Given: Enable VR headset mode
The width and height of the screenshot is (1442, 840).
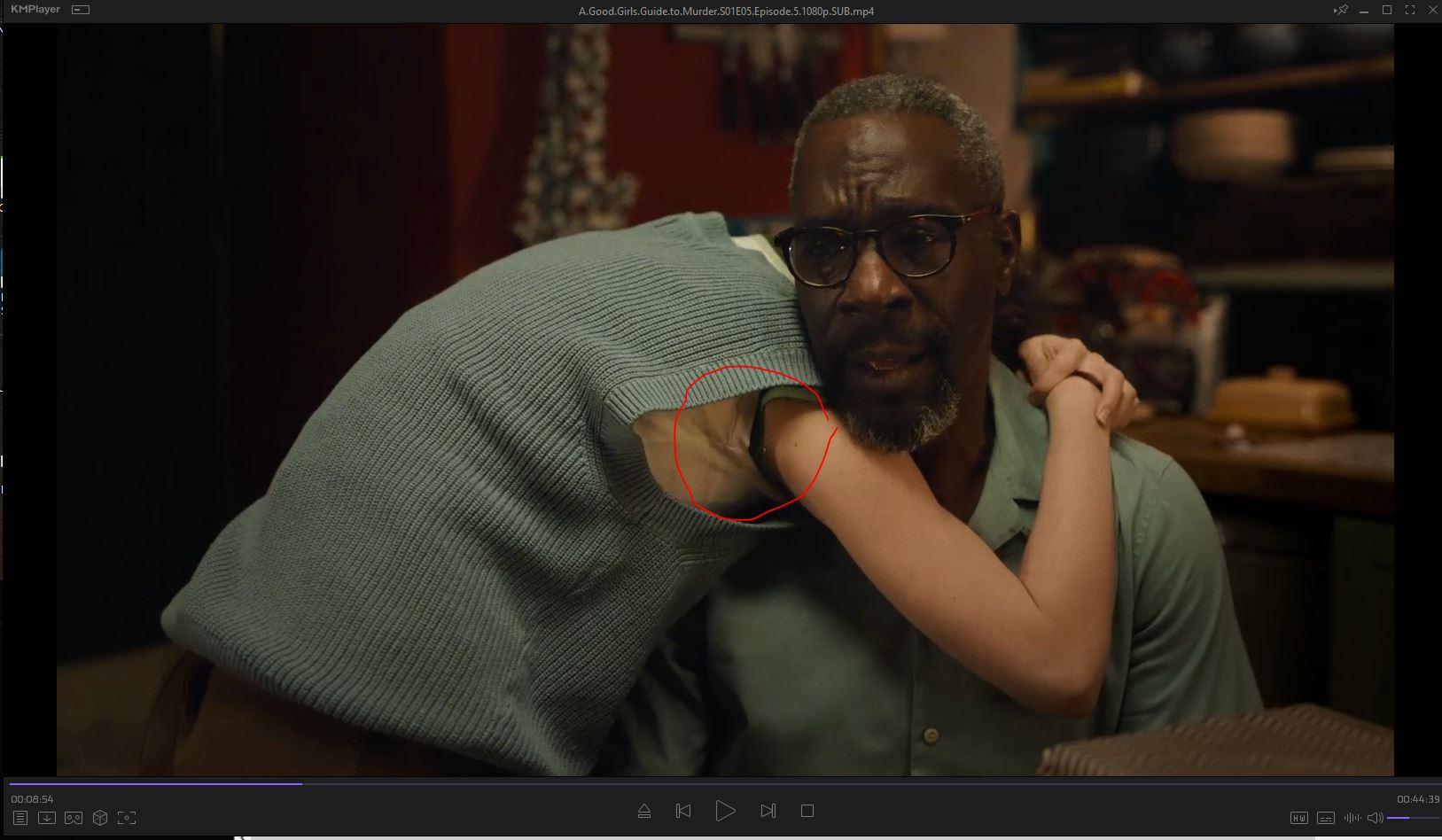Looking at the screenshot, I should click(74, 818).
